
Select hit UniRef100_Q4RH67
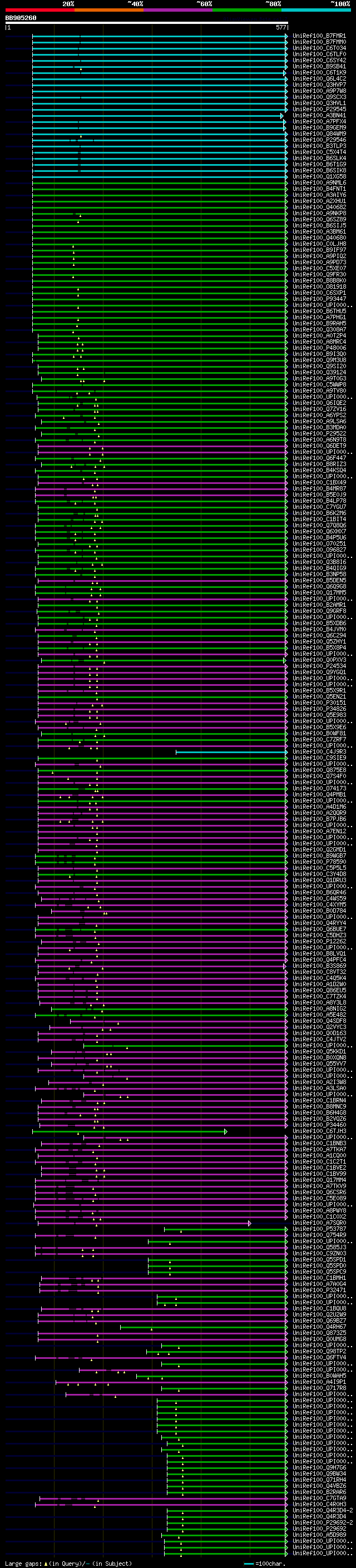coord(319,1327)
